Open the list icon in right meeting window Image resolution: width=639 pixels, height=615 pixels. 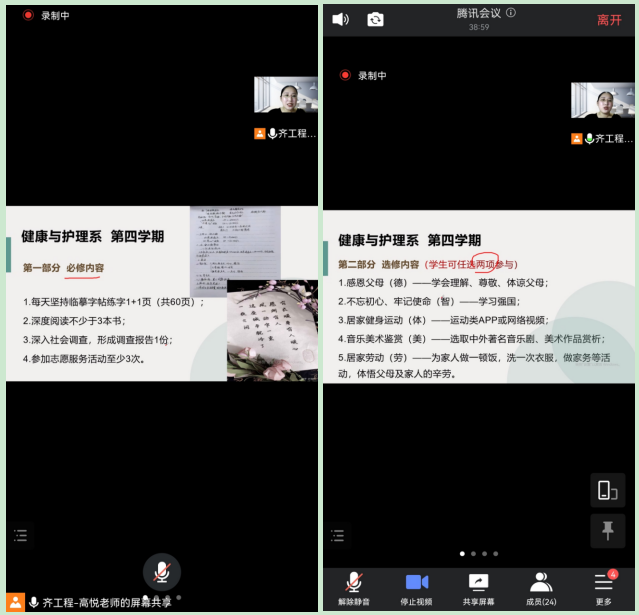click(341, 536)
